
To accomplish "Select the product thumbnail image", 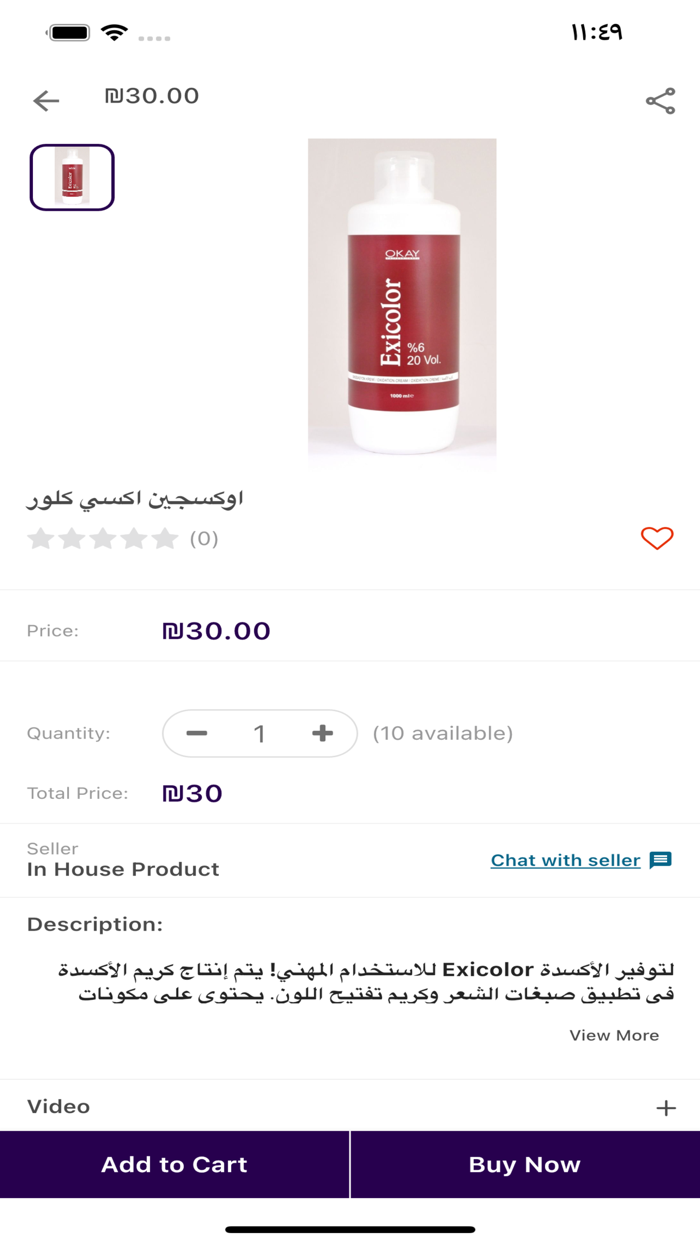I will coord(71,177).
